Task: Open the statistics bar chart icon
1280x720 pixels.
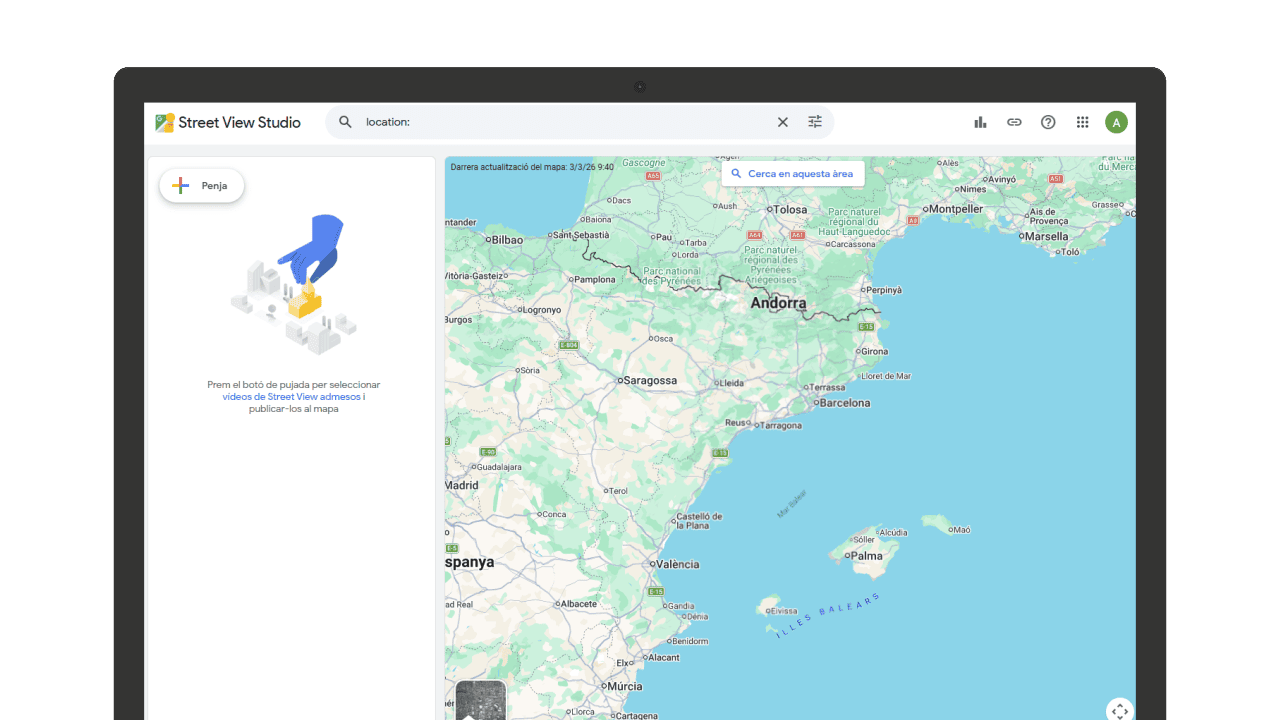Action: pyautogui.click(x=980, y=122)
